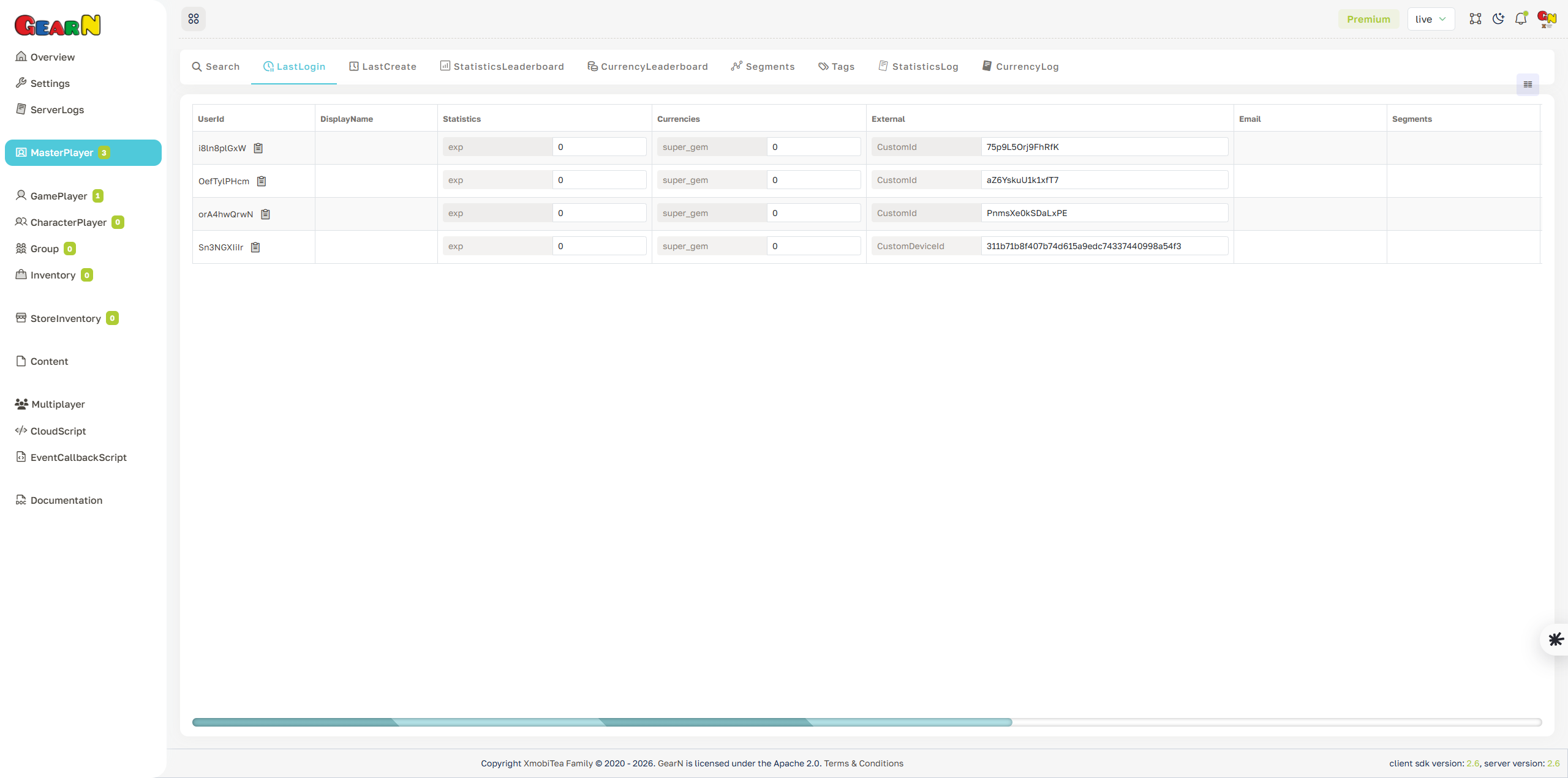Copy the UserId i8ln8plGxW using clipboard icon
Image resolution: width=1568 pixels, height=778 pixels.
point(258,148)
